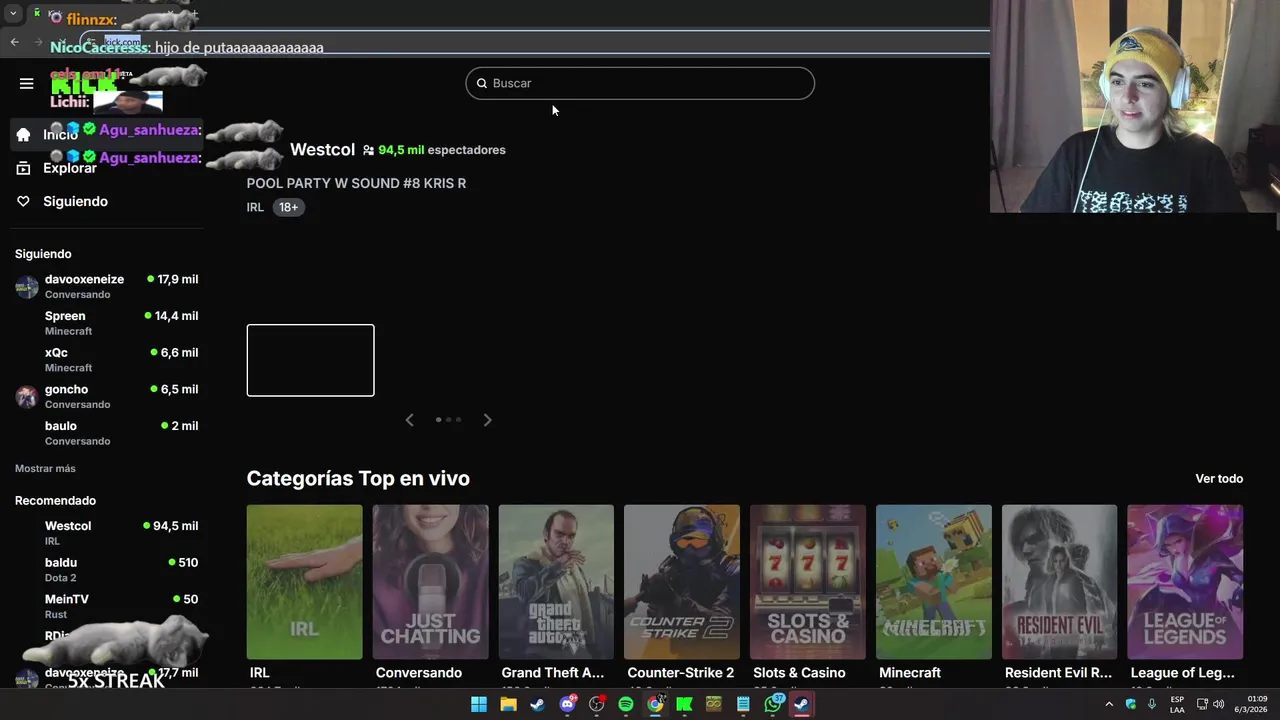Open Counter-Strike 2 category card
This screenshot has width=1280, height=720.
click(682, 582)
